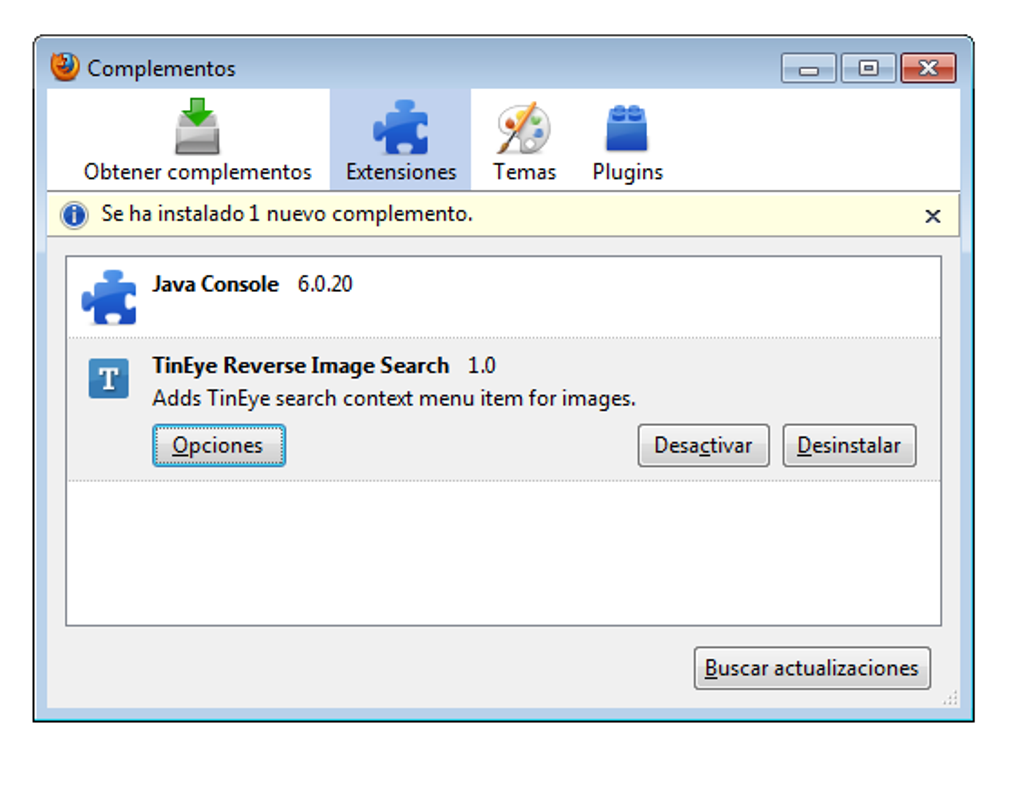Switch to Obtener complementos tab label
Viewport: 1020px width, 804px height.
point(197,172)
